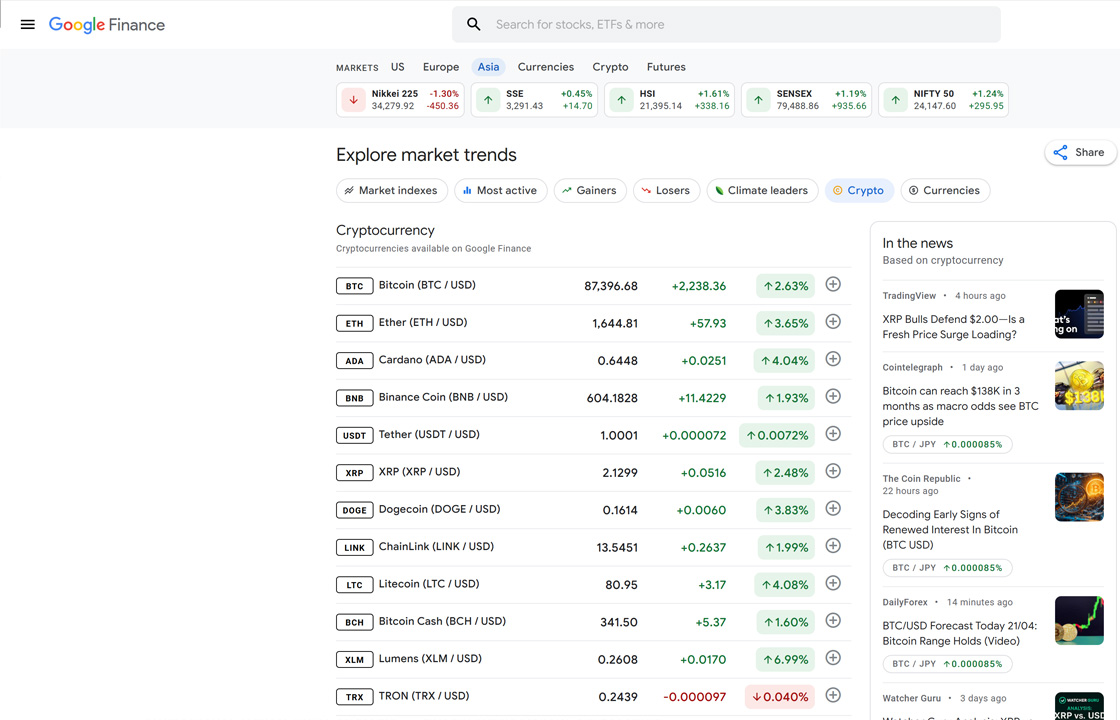Show the Gainers list

[x=590, y=191]
